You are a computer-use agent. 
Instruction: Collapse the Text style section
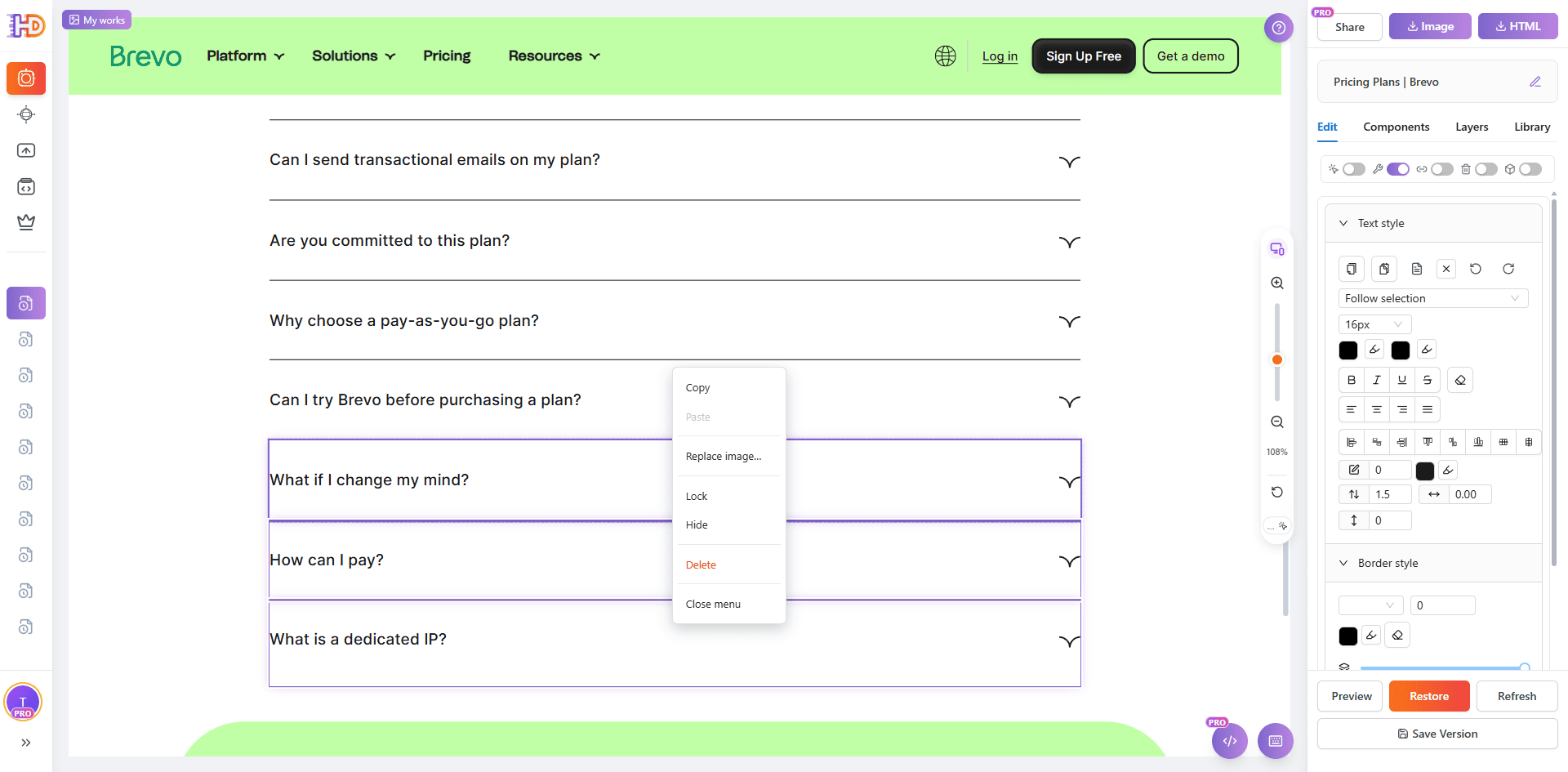[1343, 223]
